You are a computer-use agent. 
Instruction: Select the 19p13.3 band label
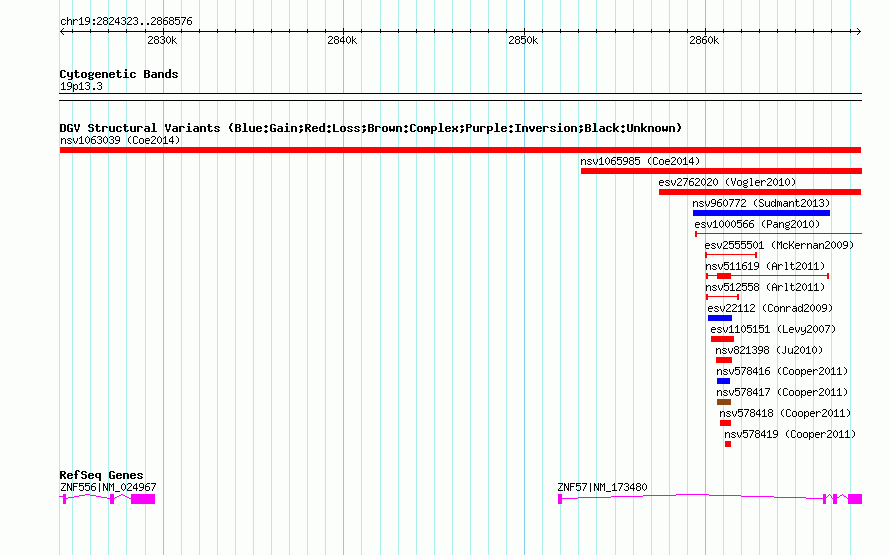click(x=81, y=86)
